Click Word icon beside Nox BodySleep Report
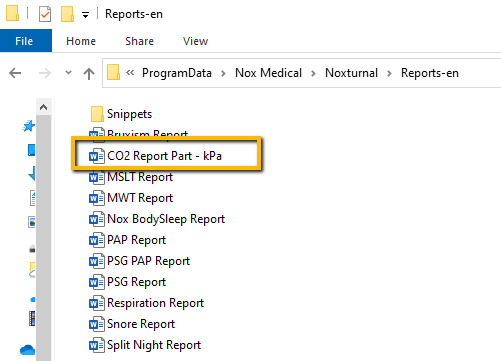 click(97, 219)
